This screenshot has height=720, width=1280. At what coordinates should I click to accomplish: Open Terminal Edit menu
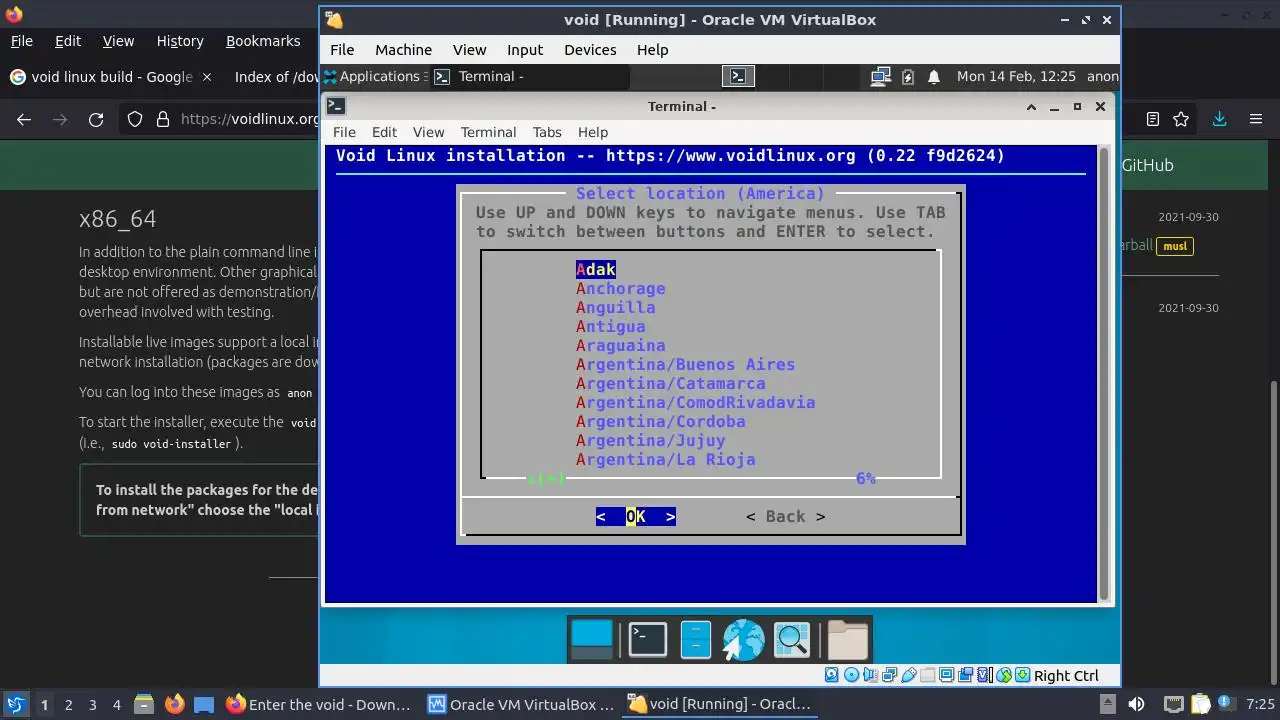click(x=384, y=132)
